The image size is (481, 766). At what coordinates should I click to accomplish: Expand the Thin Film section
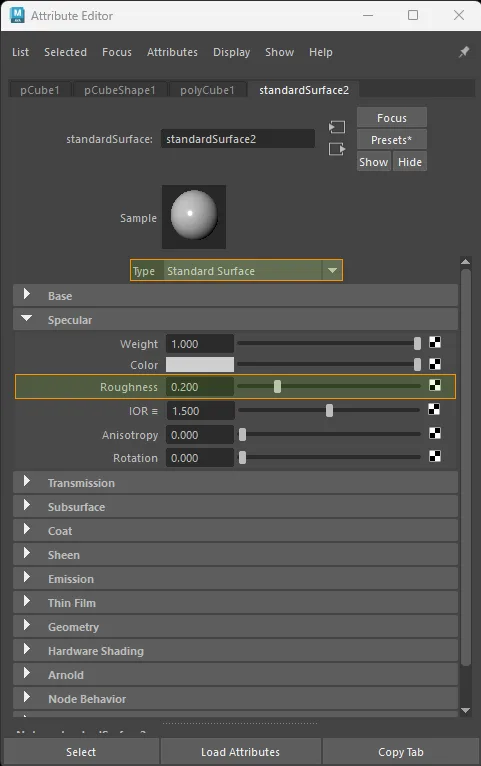[x=235, y=602]
